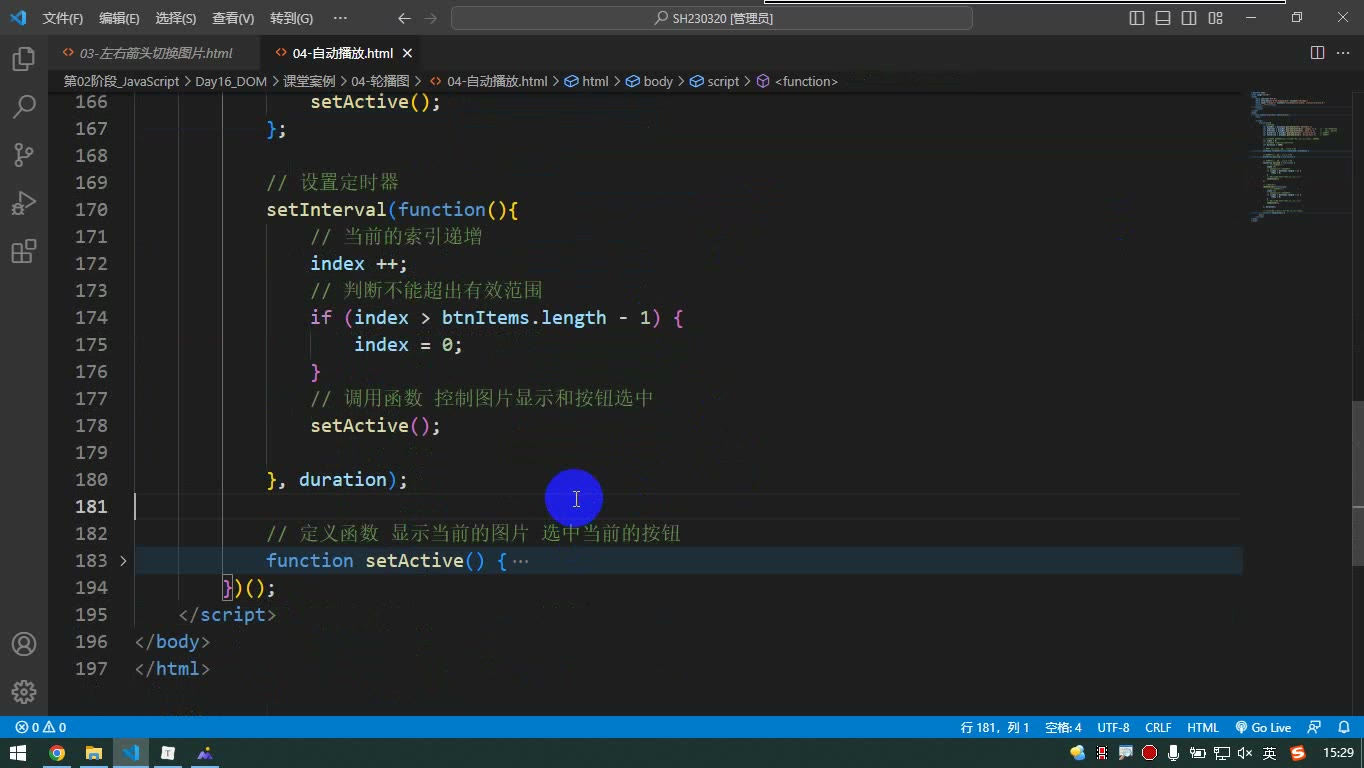Viewport: 1364px width, 768px height.
Task: Click the HTML language mode
Action: pos(1203,728)
